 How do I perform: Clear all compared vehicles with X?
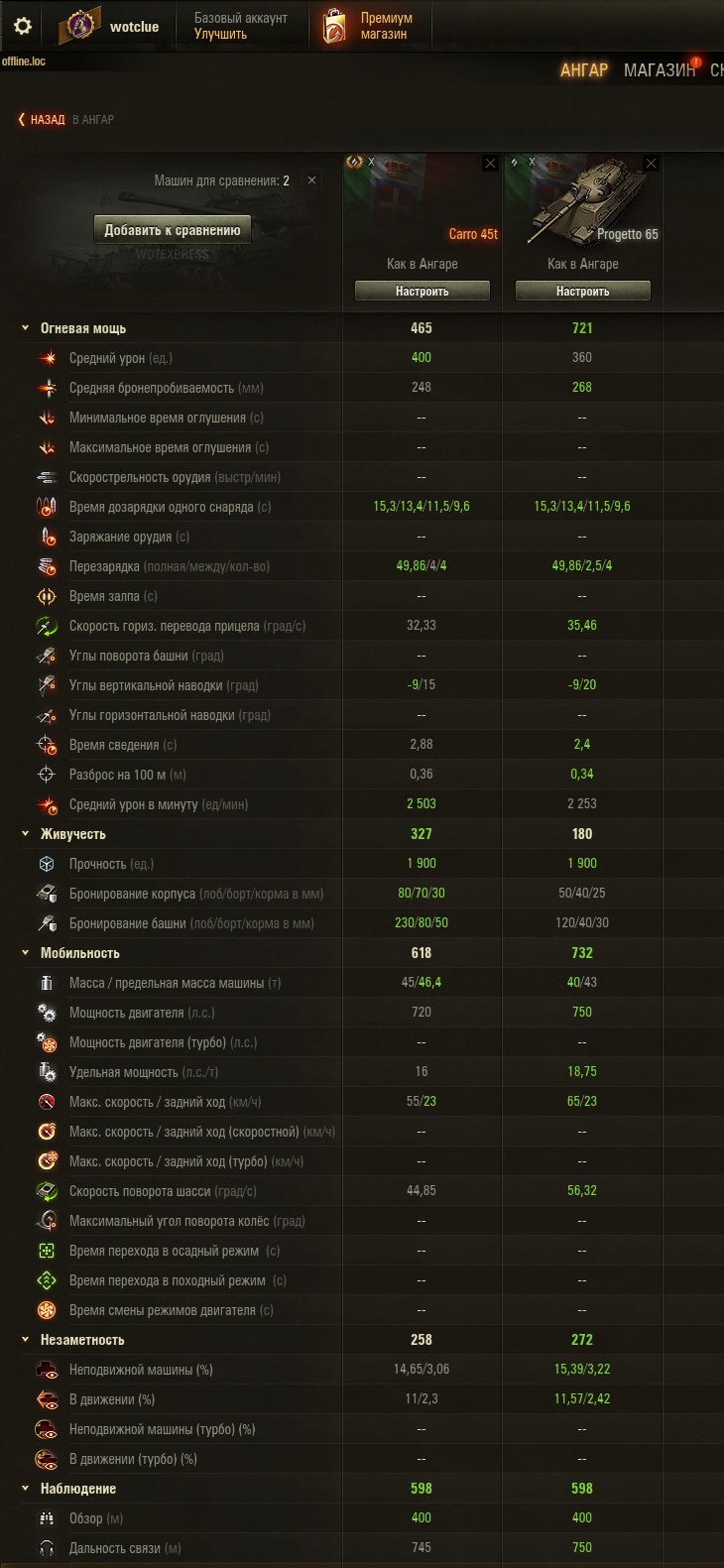[311, 181]
